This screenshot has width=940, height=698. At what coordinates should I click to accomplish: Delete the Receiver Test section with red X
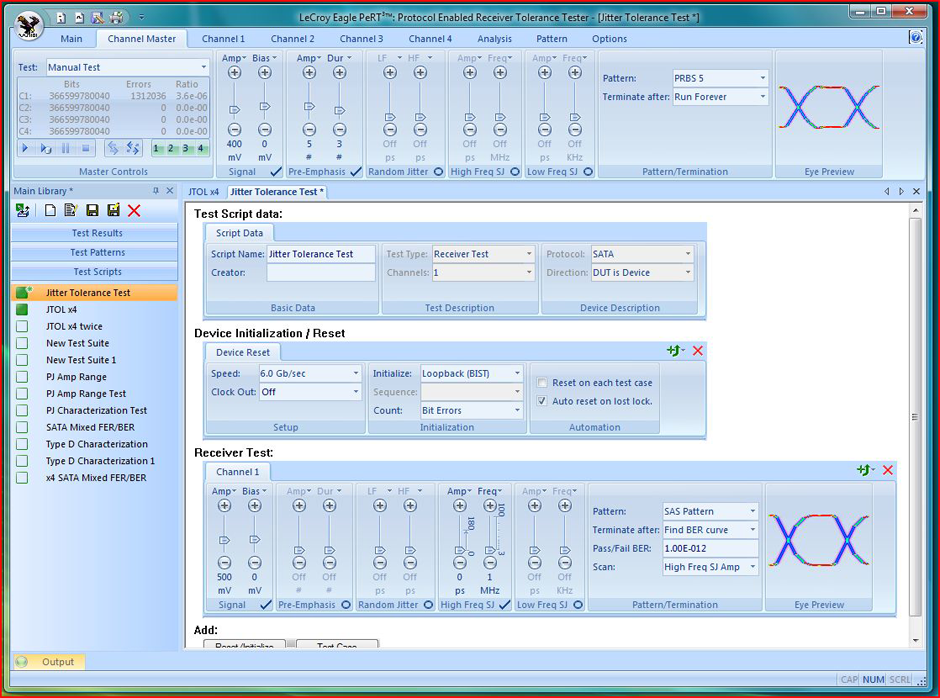[x=888, y=470]
